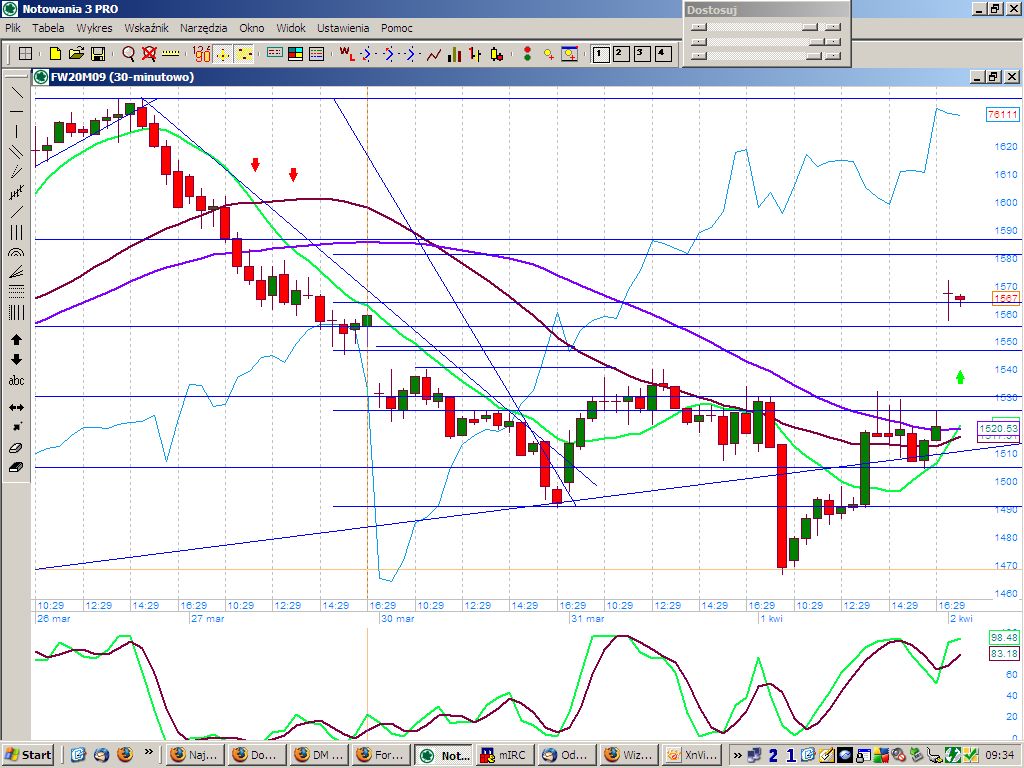Select the Fibonacci arcs tool

click(16, 253)
